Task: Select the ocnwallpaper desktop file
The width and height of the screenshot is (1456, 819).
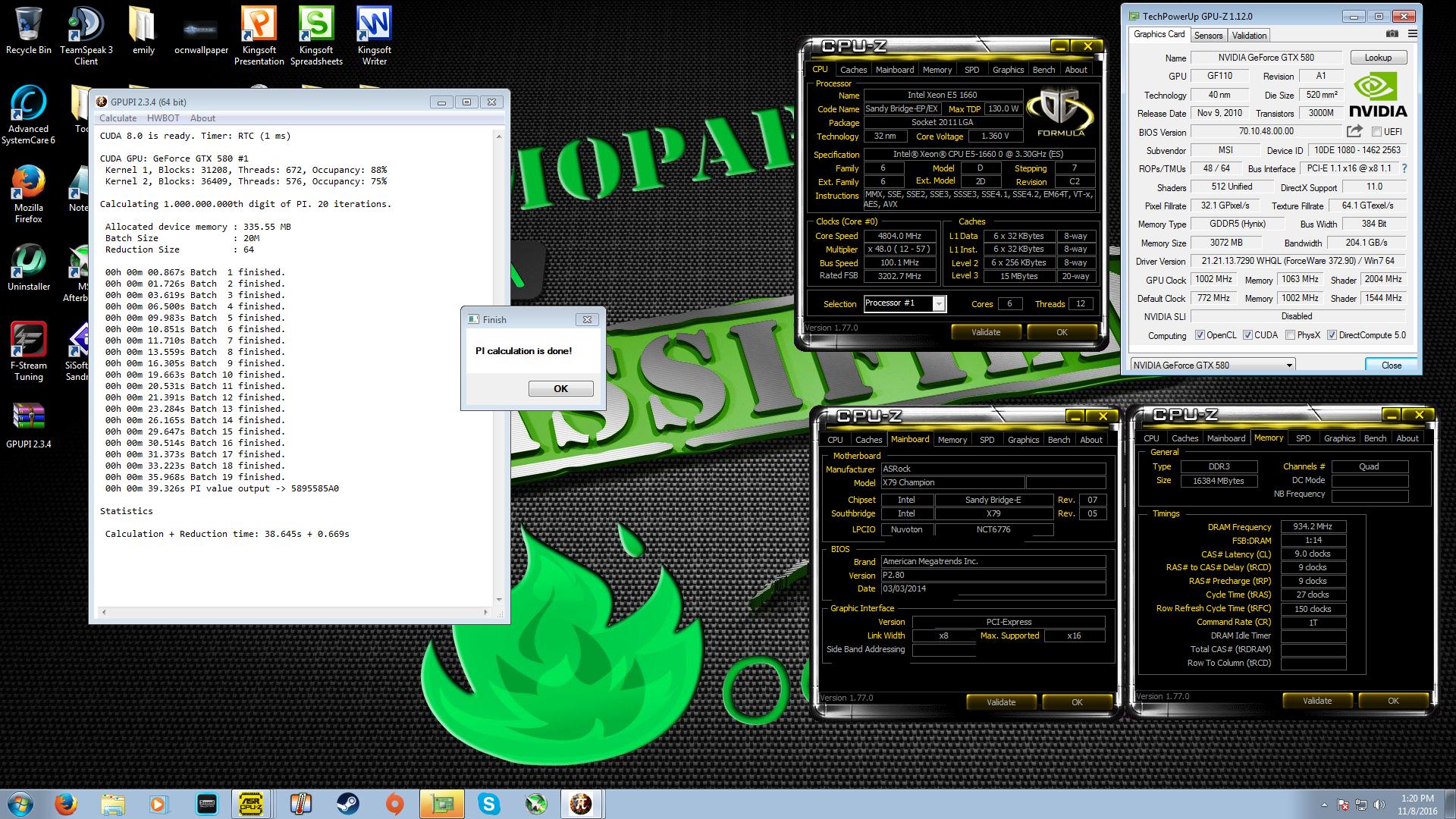Action: pyautogui.click(x=201, y=36)
